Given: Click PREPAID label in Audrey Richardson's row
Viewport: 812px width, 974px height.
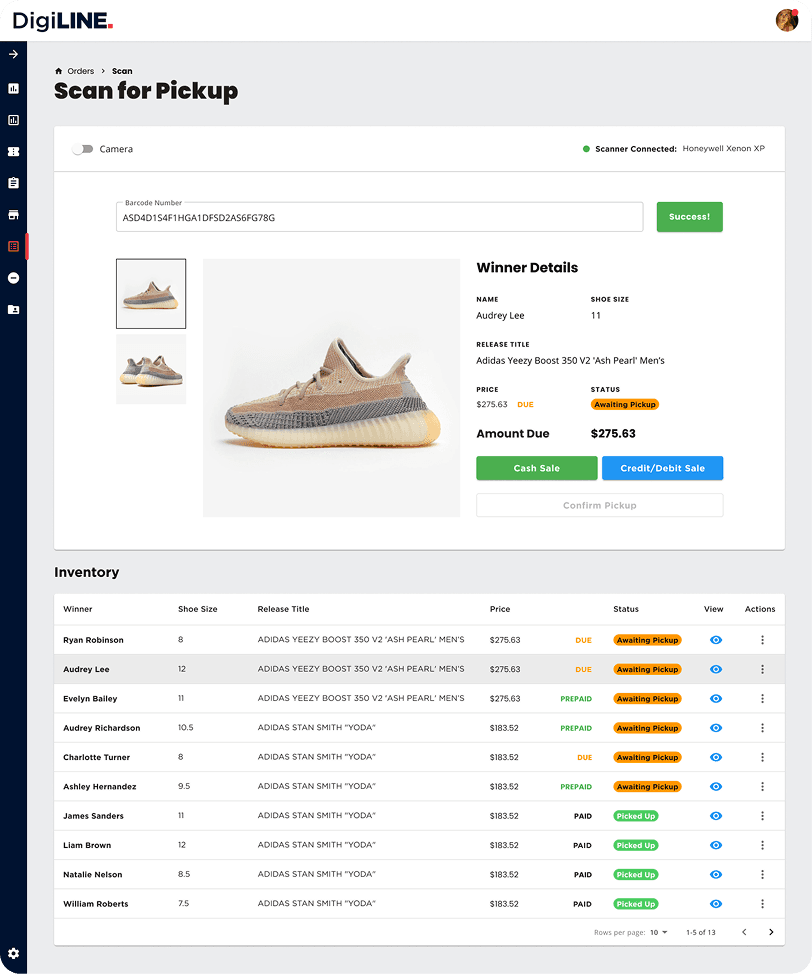Looking at the screenshot, I should (x=576, y=728).
